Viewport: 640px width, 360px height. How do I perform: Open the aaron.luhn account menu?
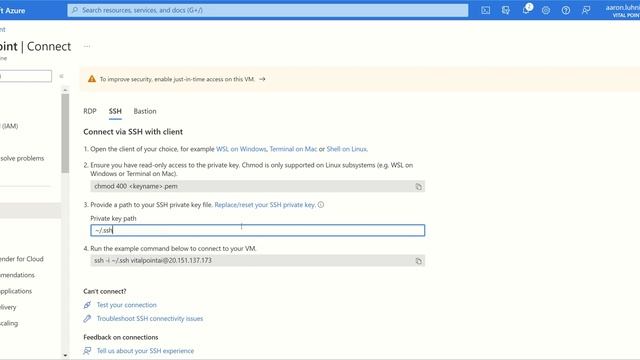coord(622,11)
